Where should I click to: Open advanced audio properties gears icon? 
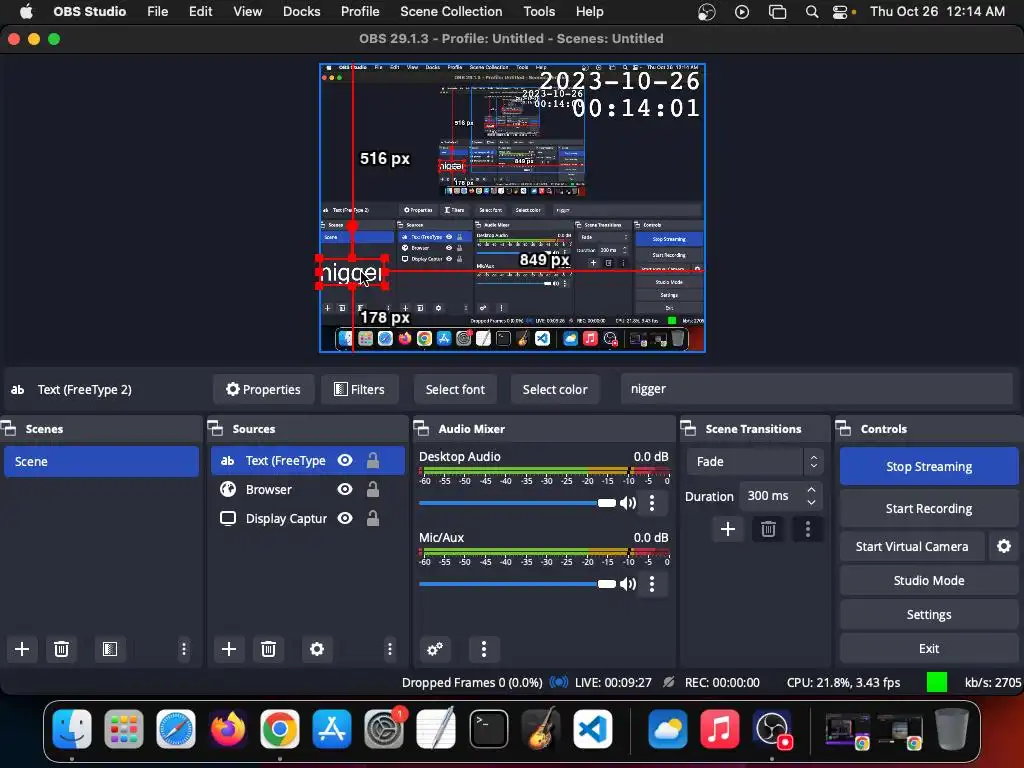click(434, 648)
